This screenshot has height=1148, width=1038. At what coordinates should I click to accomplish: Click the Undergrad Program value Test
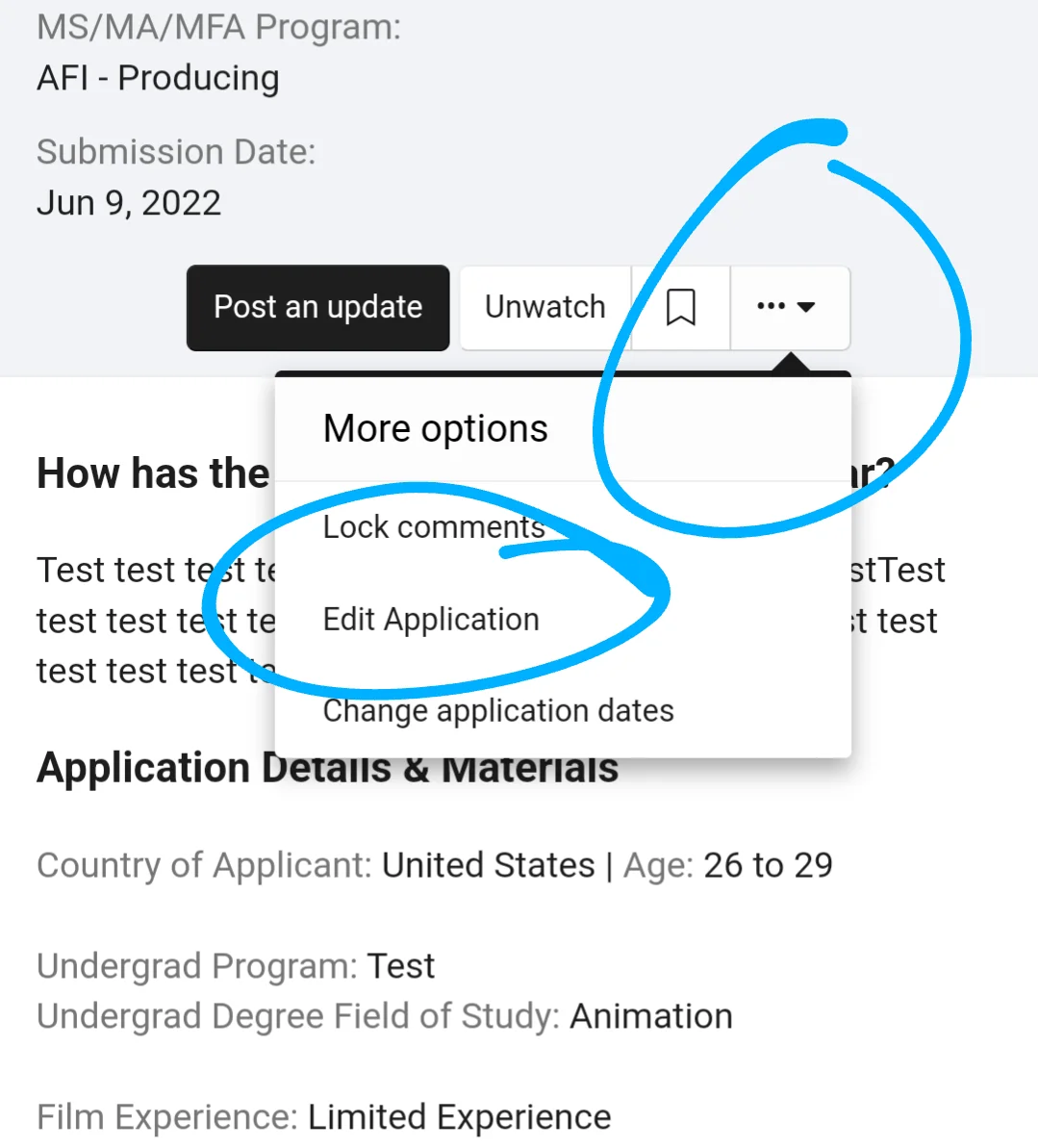point(400,966)
